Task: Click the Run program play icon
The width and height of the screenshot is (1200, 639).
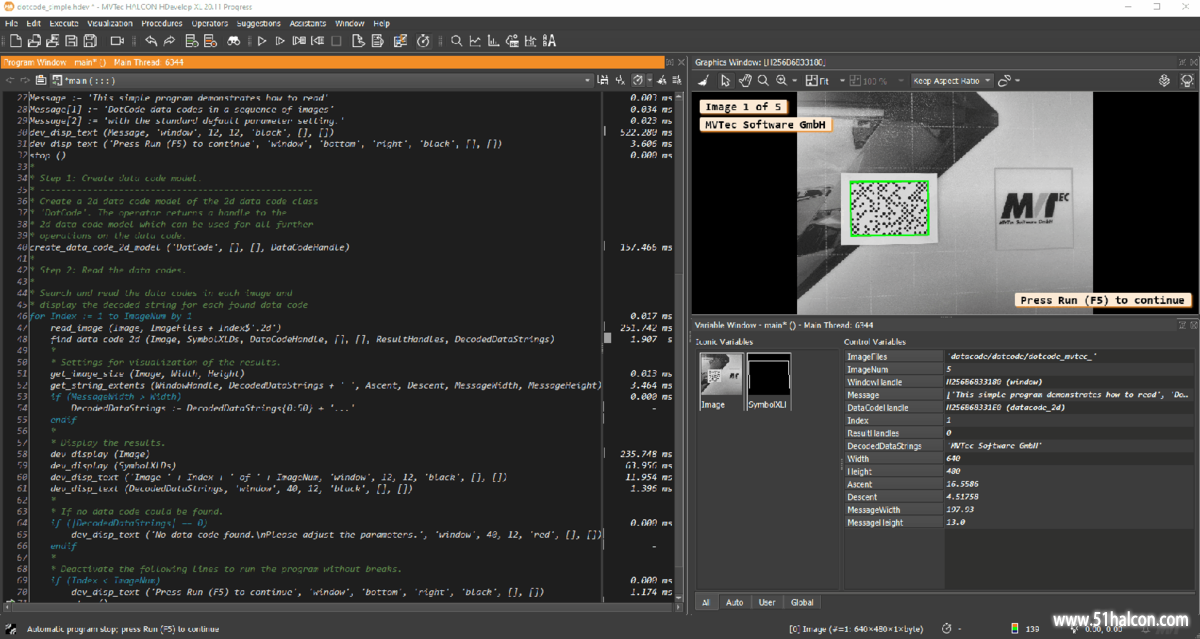Action: 262,41
